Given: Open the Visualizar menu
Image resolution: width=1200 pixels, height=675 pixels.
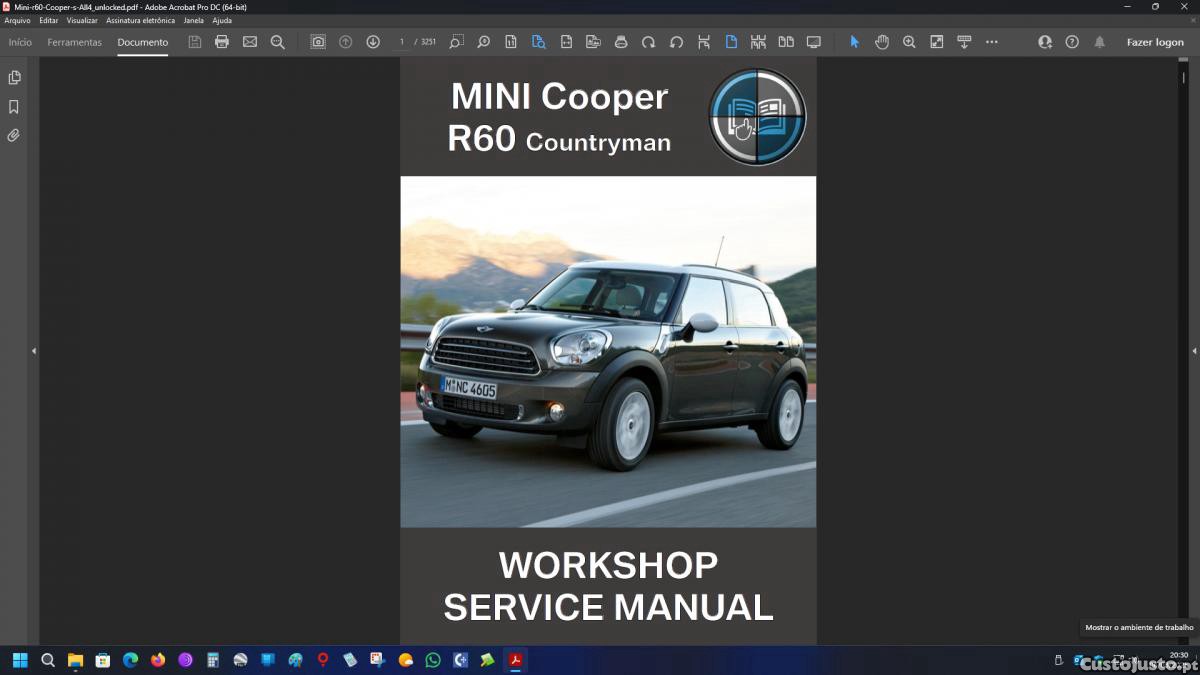Looking at the screenshot, I should pos(82,20).
